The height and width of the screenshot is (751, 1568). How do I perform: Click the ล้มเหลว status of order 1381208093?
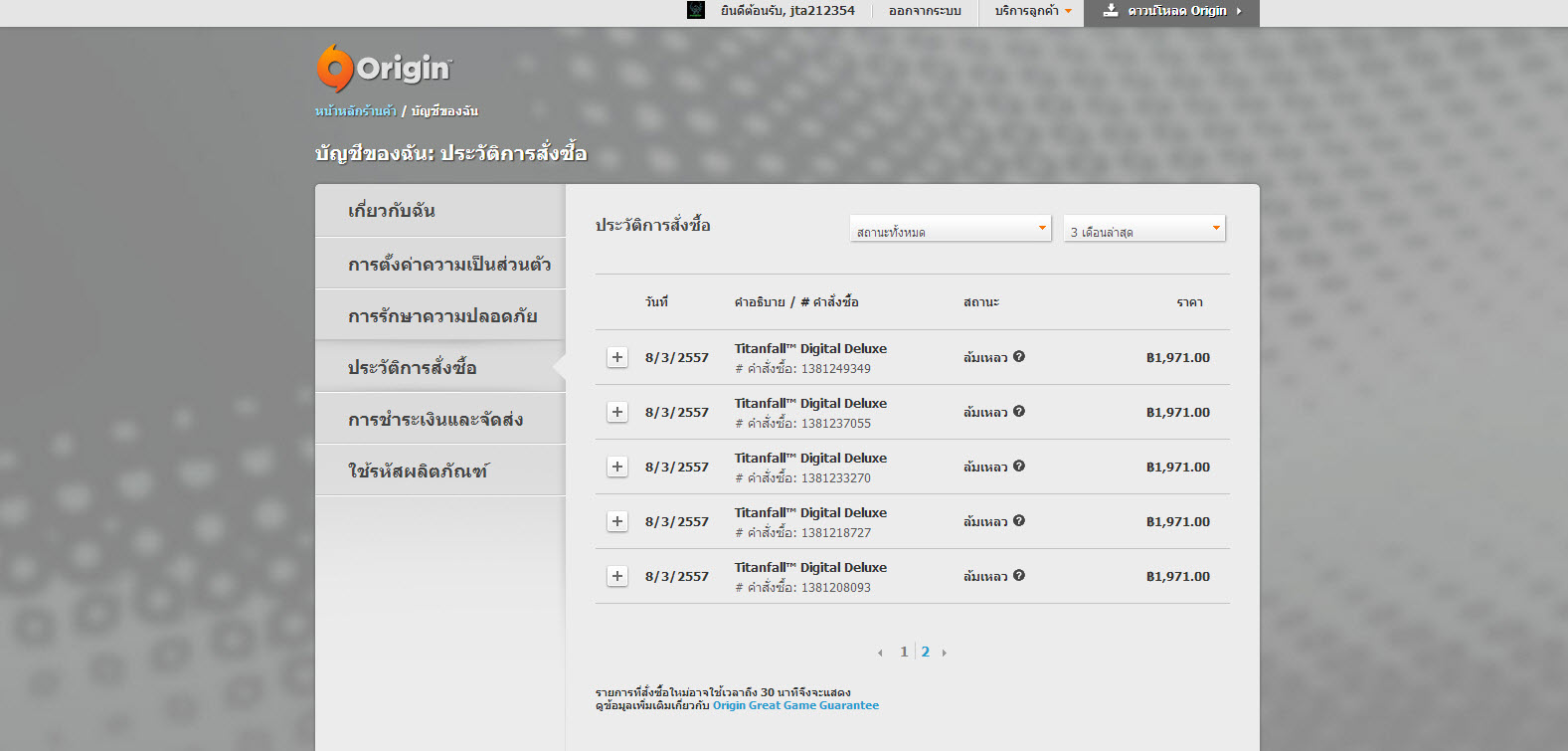point(985,576)
